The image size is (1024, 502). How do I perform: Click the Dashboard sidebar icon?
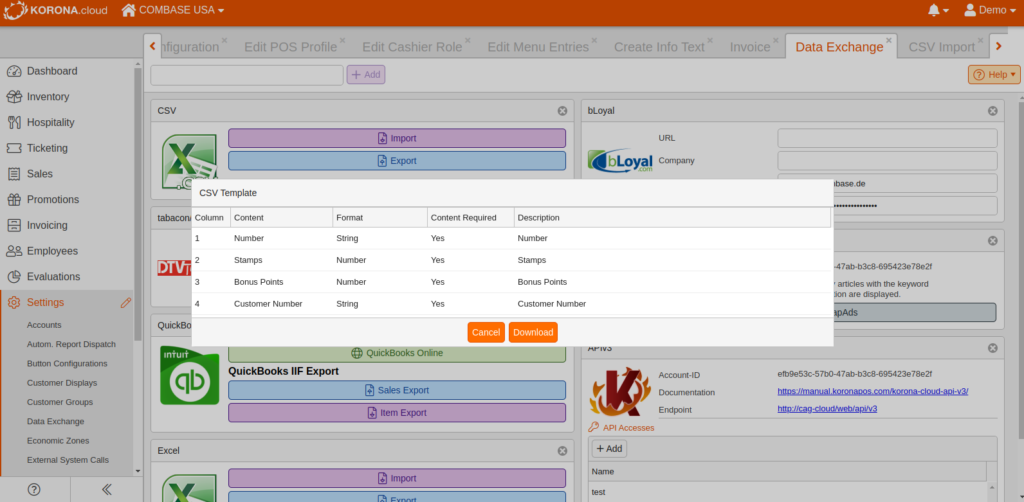pos(14,71)
